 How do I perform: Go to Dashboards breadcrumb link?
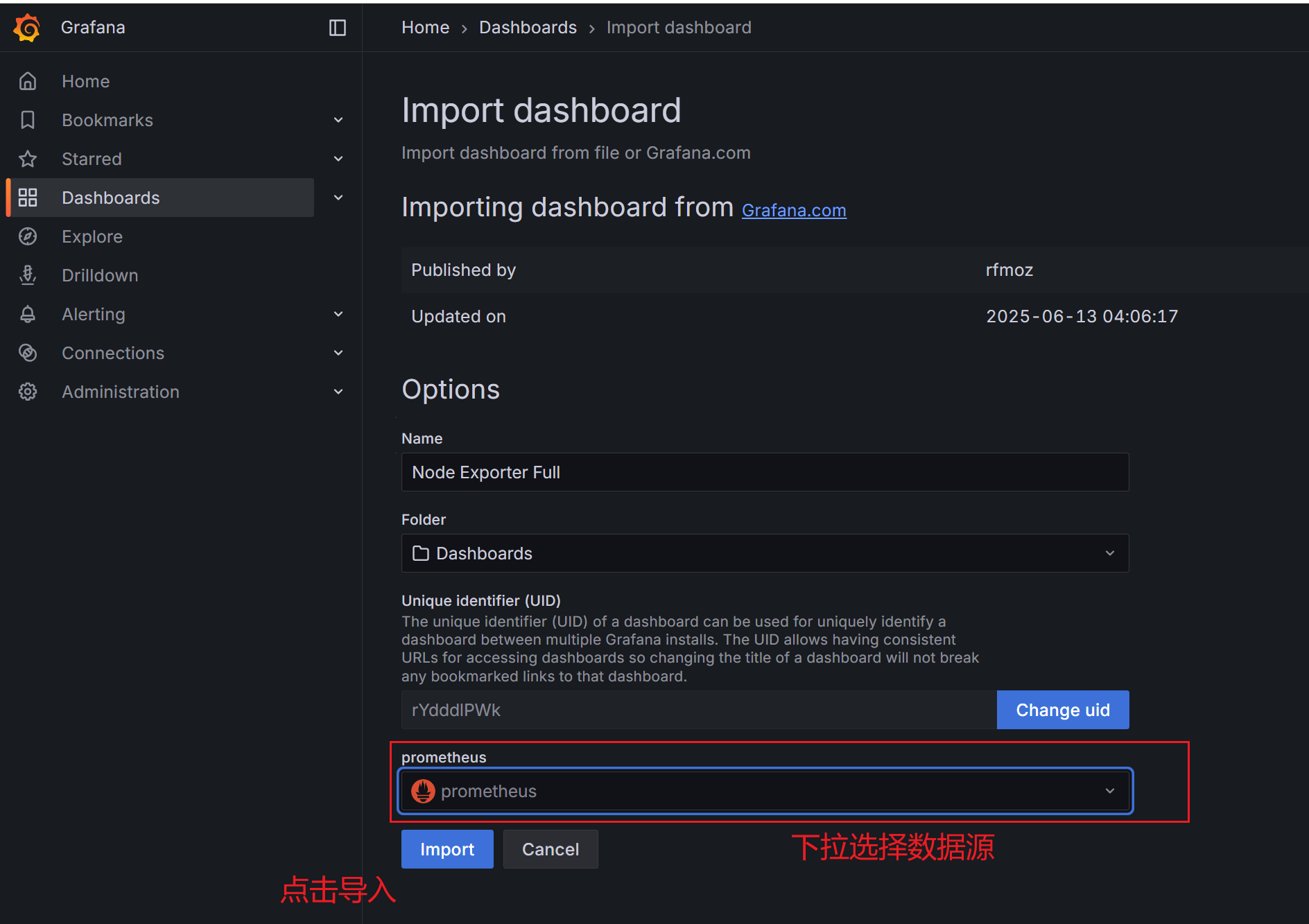pyautogui.click(x=528, y=28)
